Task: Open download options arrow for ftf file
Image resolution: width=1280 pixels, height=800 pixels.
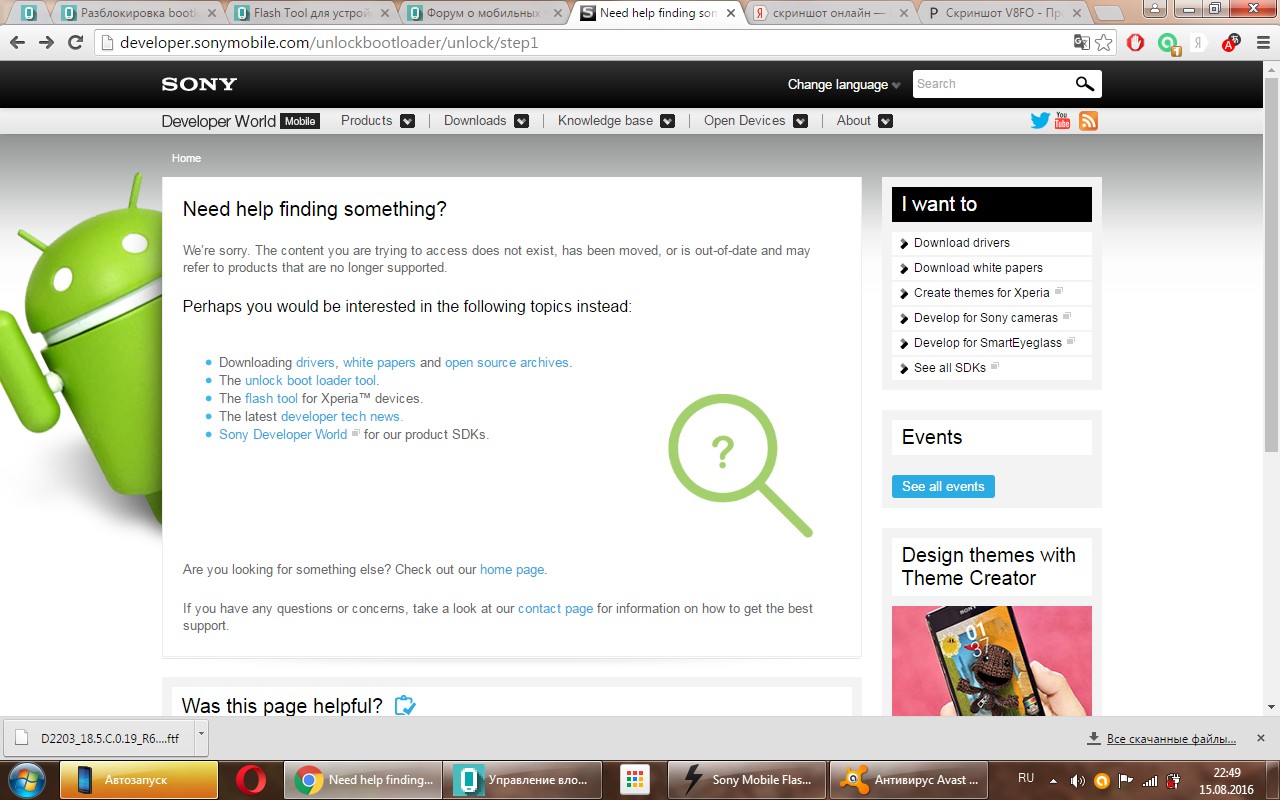Action: coord(201,734)
